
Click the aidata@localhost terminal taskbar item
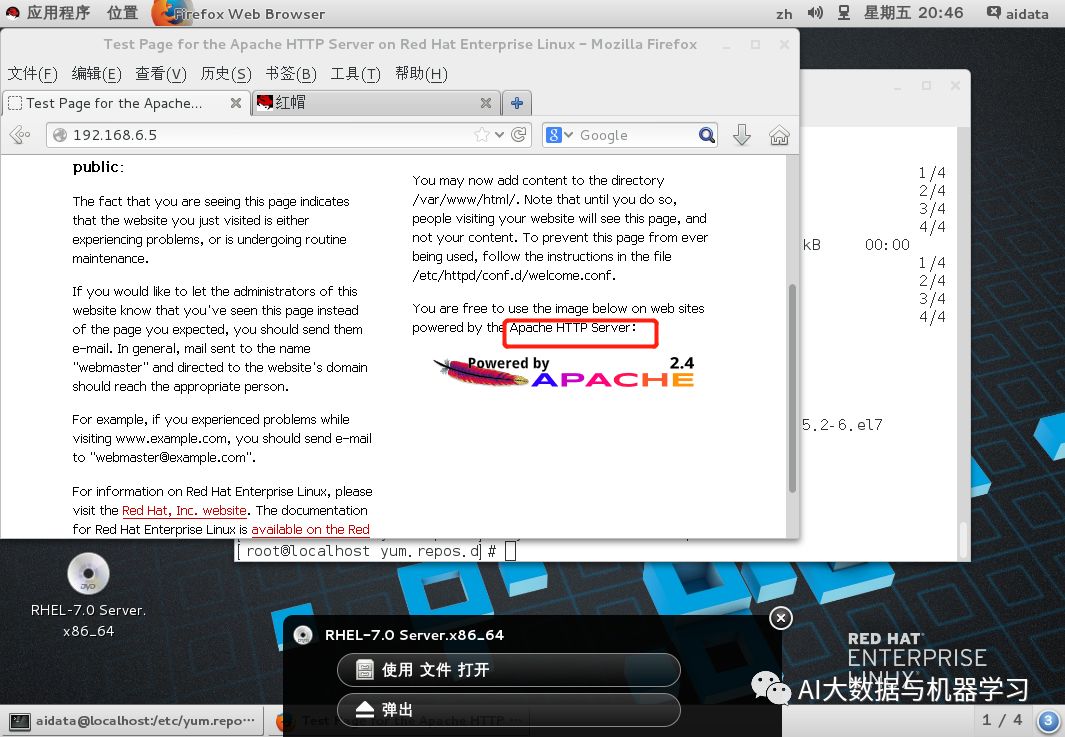point(132,721)
